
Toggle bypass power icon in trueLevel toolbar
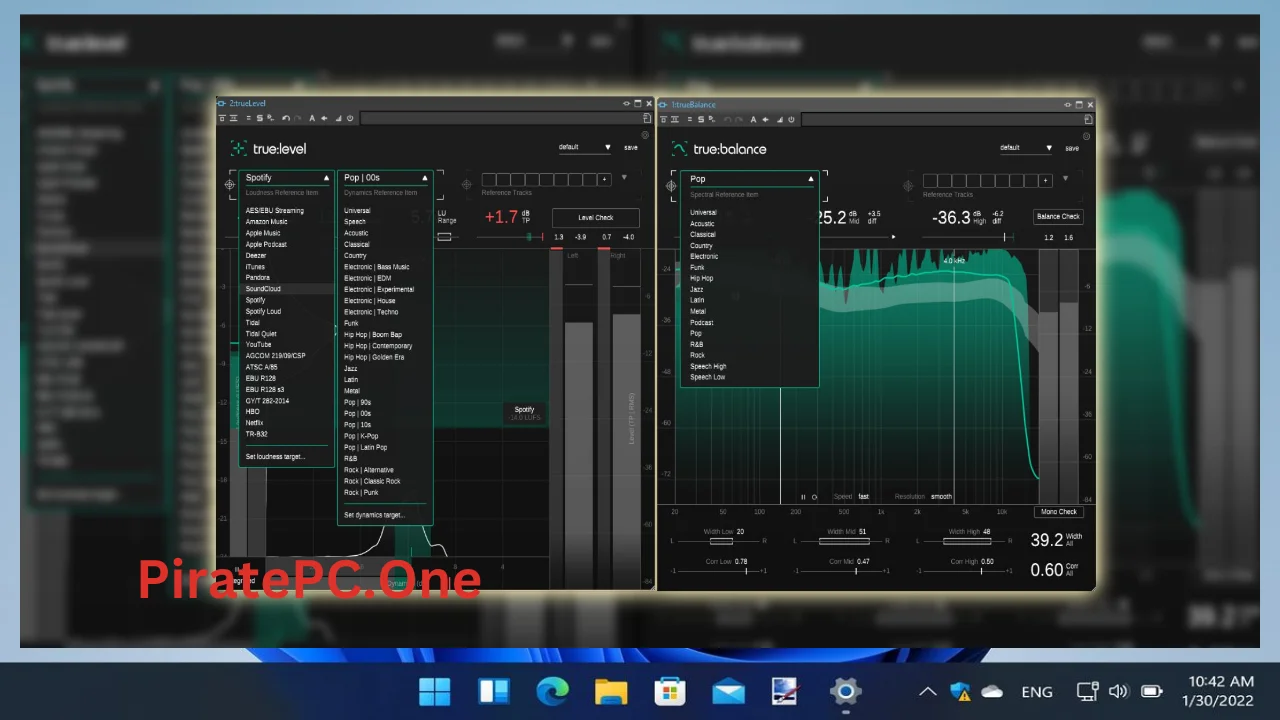point(350,118)
